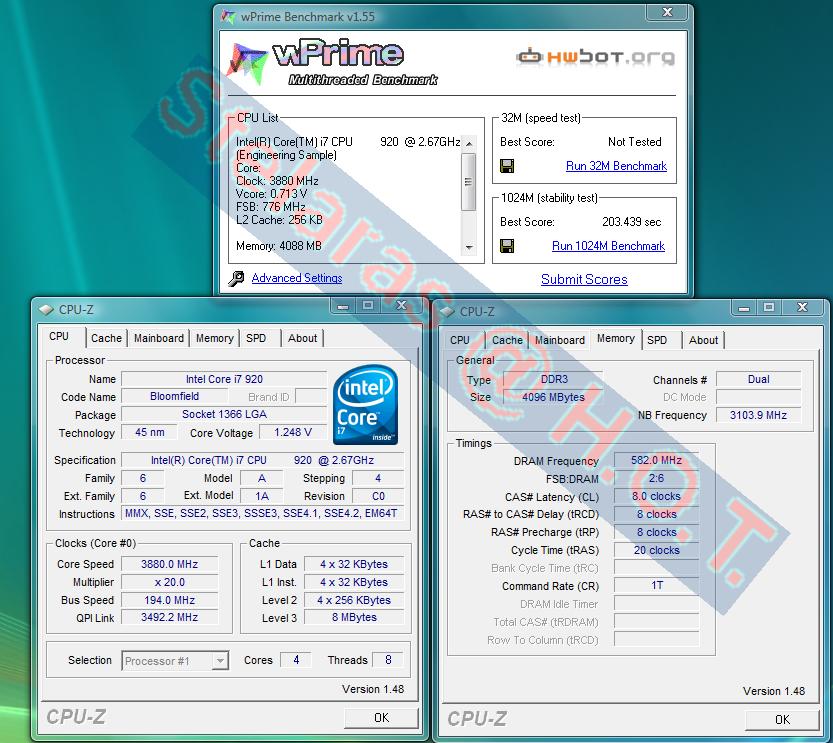Click the Name field 'Intel Core i7 920'
The width and height of the screenshot is (833, 743).
pos(224,379)
